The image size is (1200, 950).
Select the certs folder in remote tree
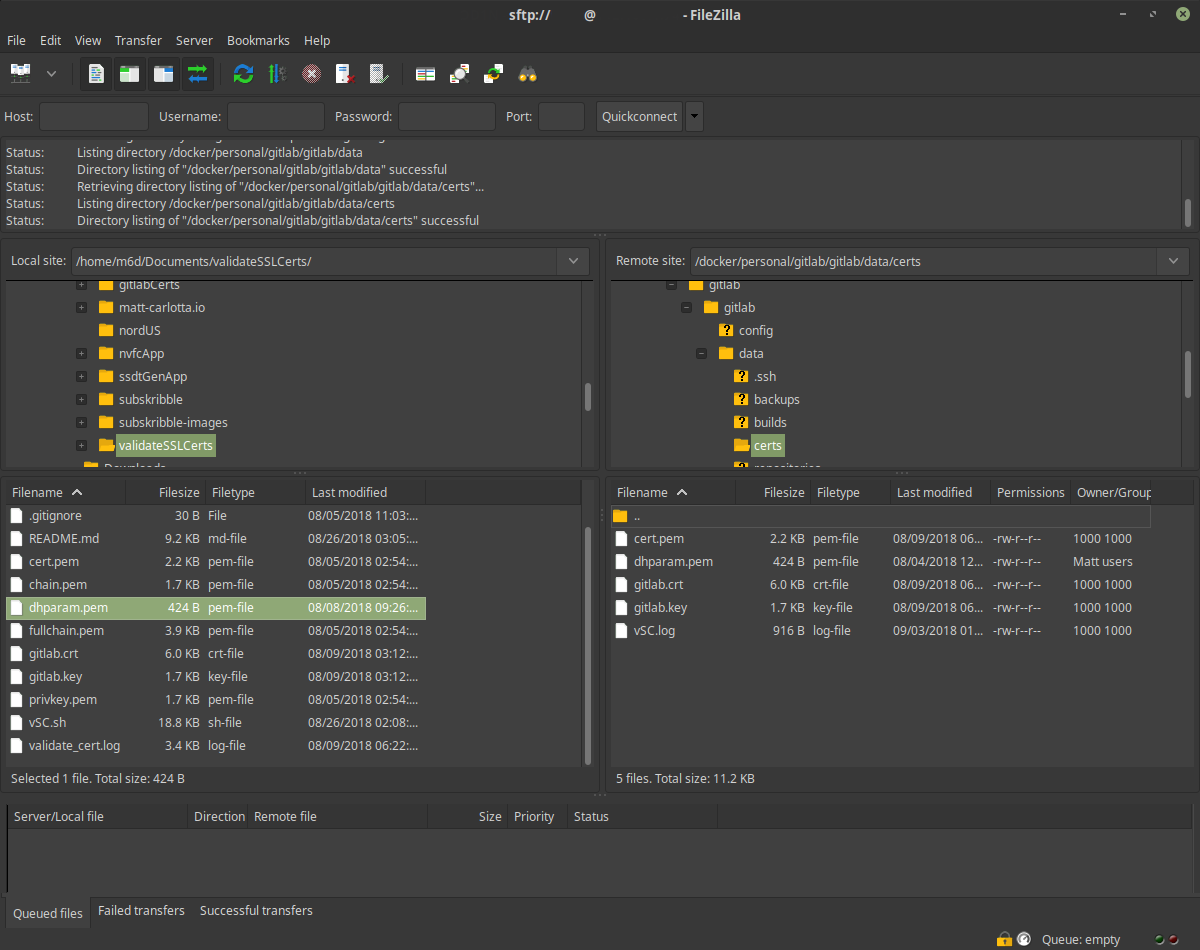pos(768,445)
